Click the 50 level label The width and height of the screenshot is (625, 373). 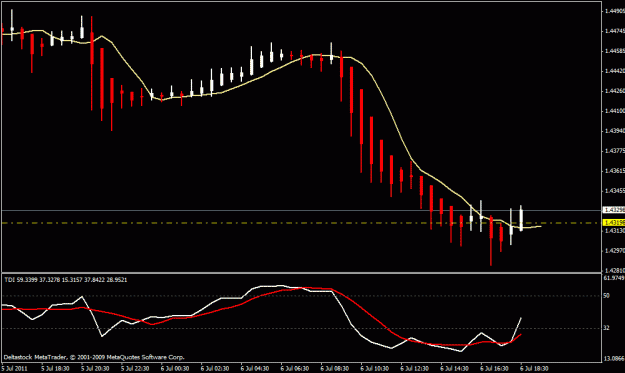coord(607,296)
